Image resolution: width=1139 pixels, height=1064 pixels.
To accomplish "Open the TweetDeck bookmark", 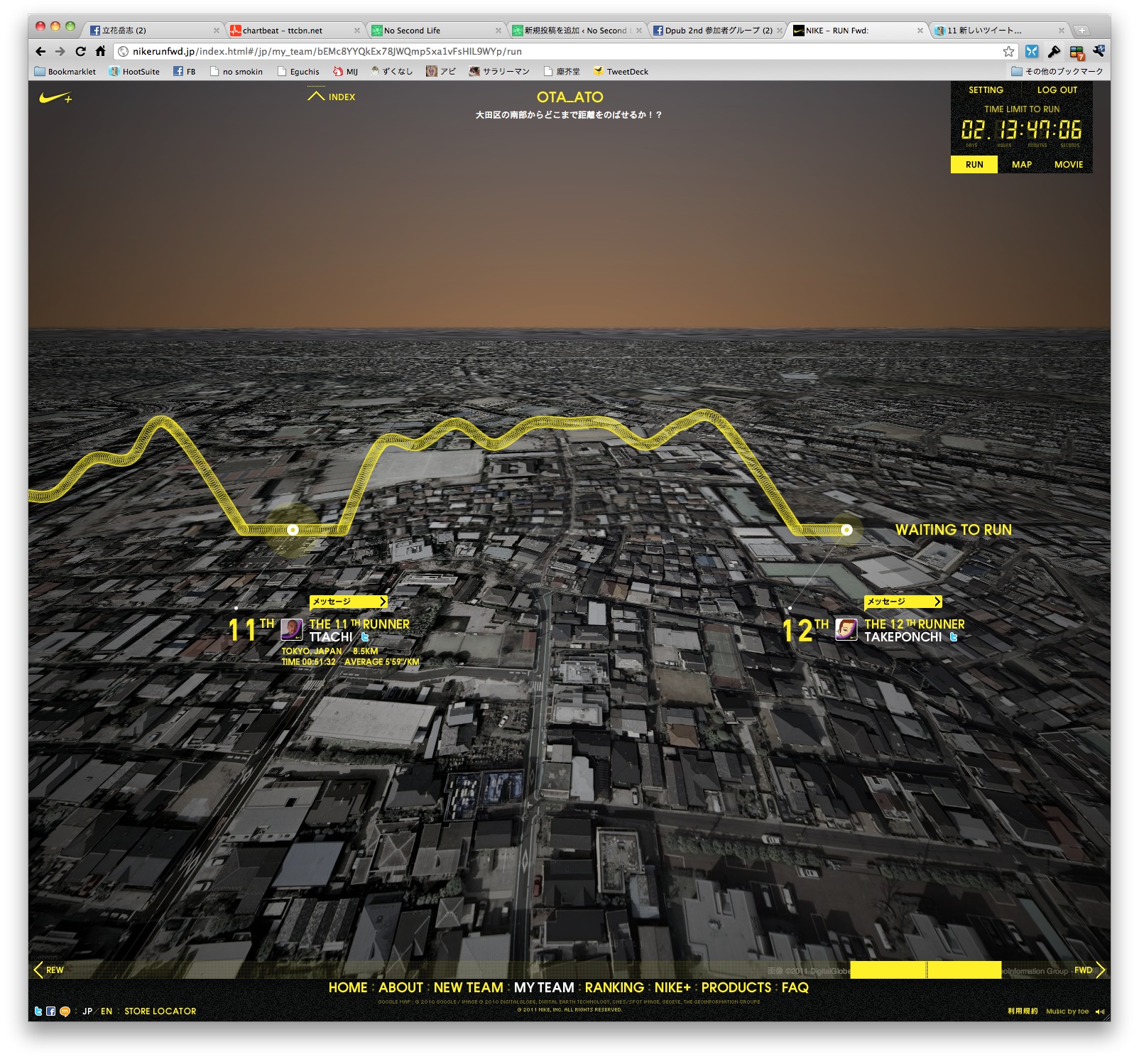I will point(621,71).
